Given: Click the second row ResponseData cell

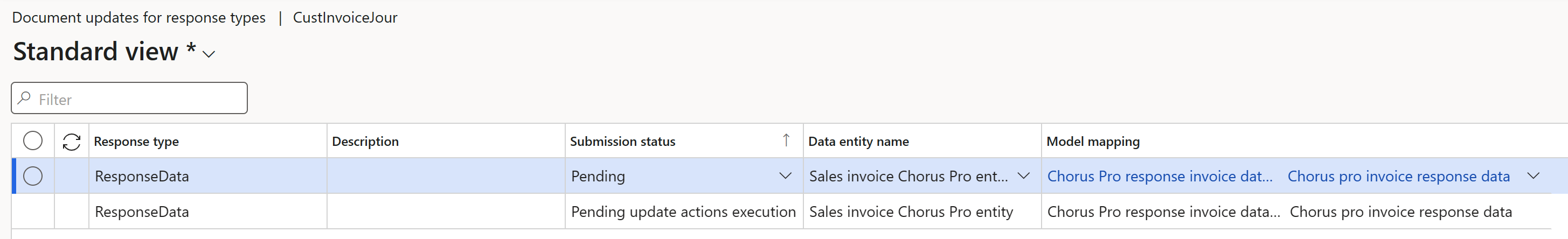Looking at the screenshot, I should pyautogui.click(x=142, y=212).
